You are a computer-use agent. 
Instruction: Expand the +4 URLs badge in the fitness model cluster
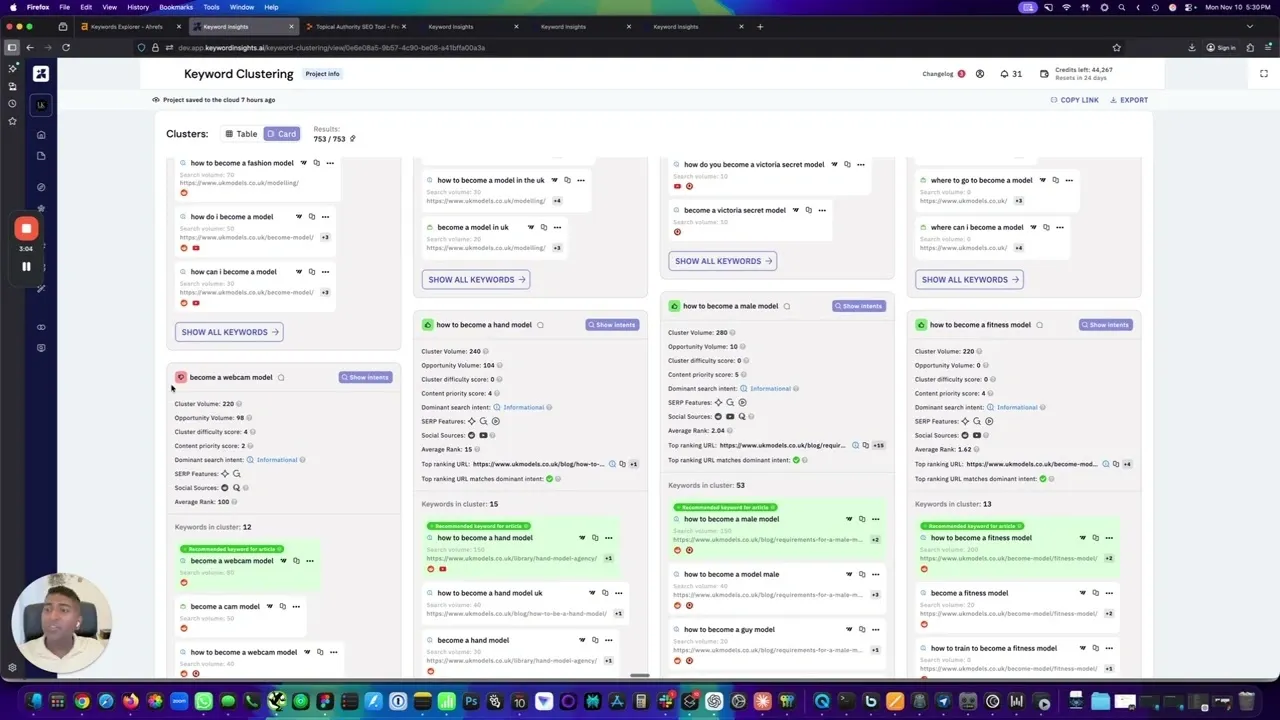(1127, 464)
